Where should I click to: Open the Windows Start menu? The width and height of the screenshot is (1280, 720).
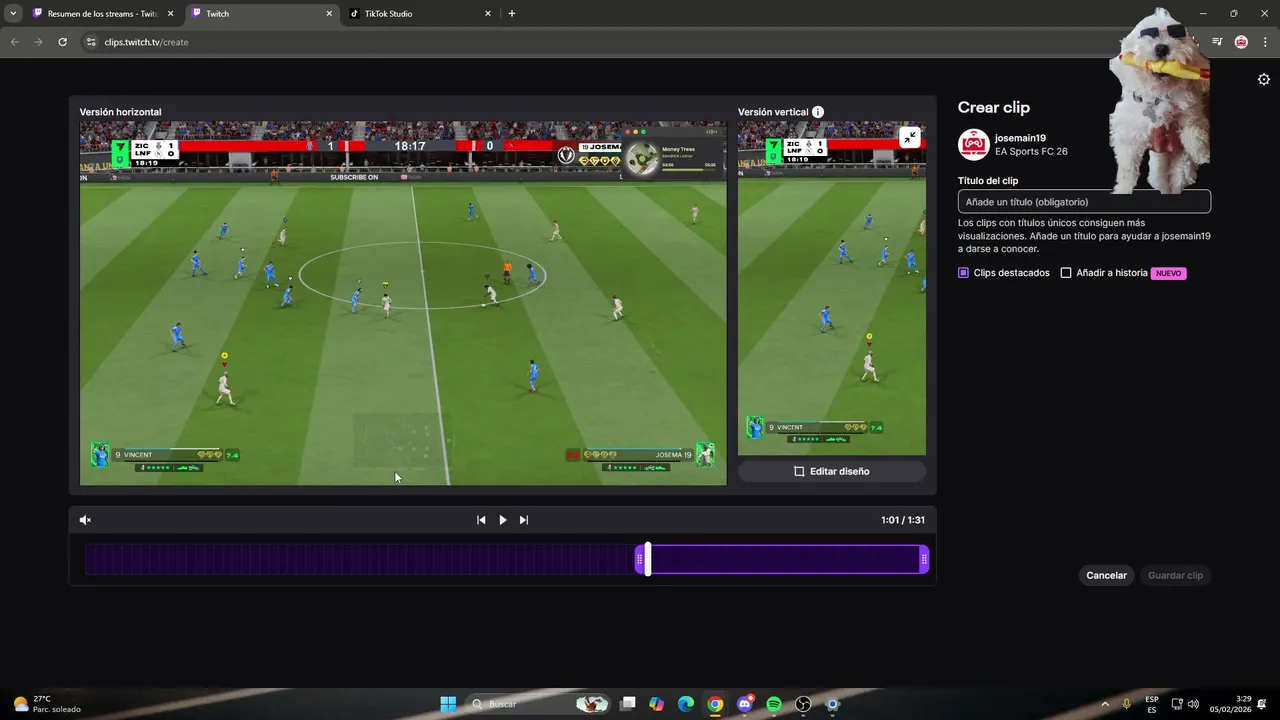tap(448, 704)
